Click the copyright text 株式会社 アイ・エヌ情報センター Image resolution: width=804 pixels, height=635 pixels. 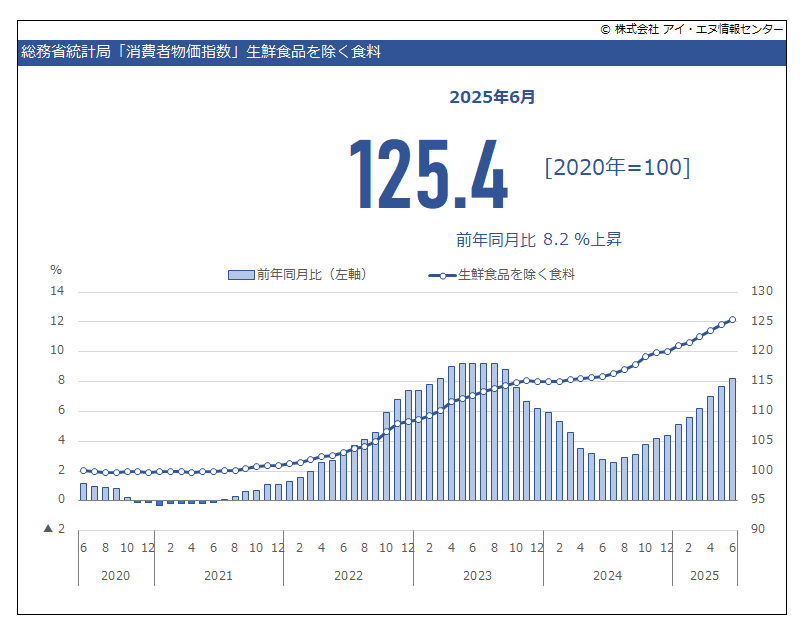pyautogui.click(x=692, y=29)
